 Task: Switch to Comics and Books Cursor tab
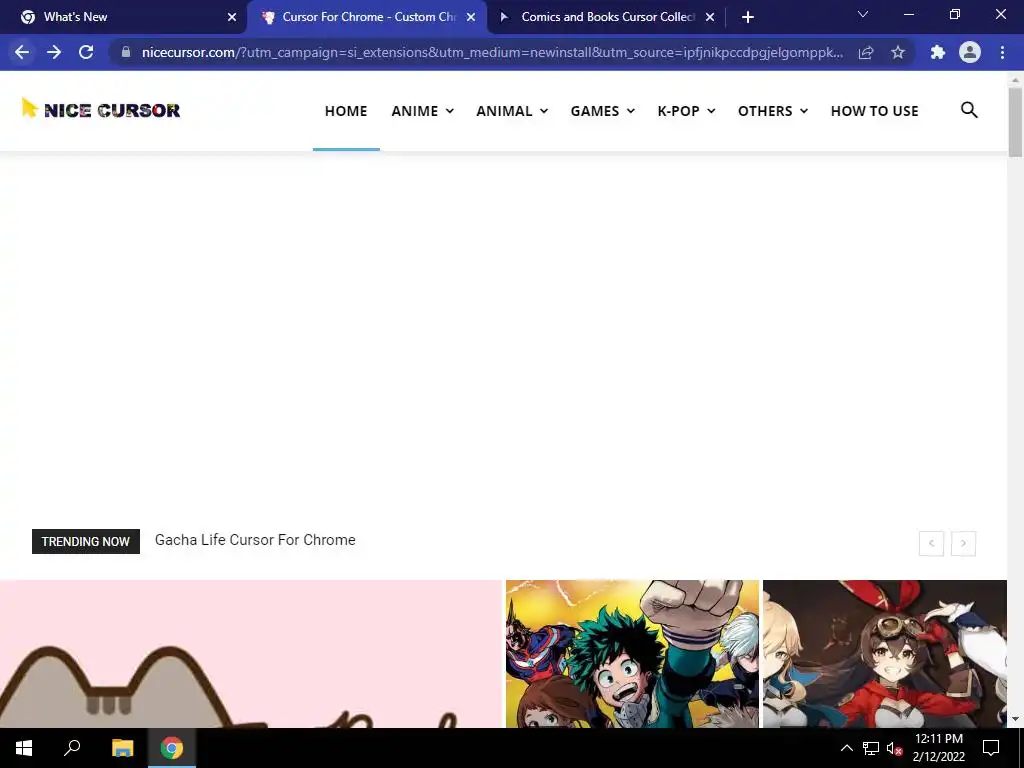click(607, 17)
